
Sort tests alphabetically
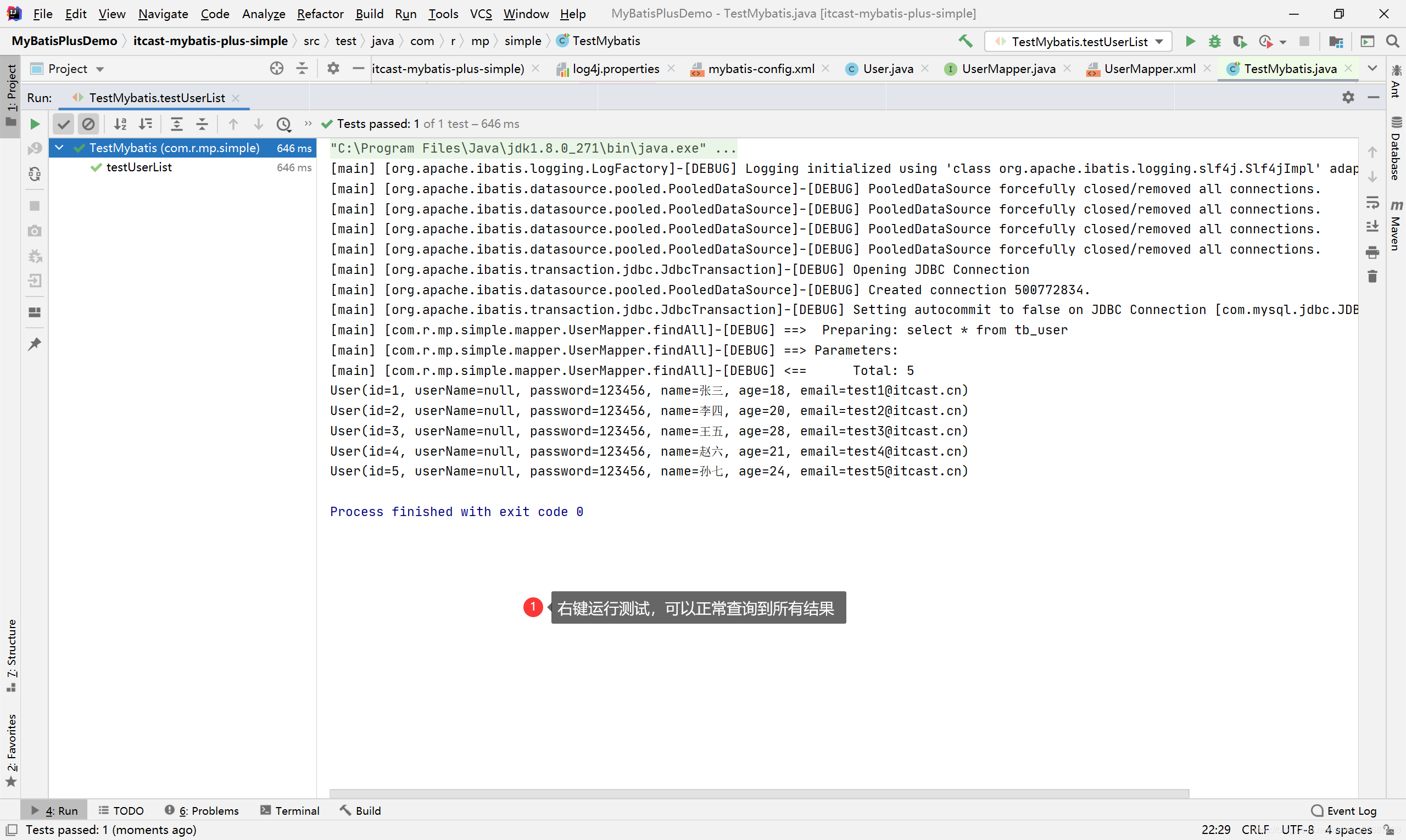tap(120, 124)
